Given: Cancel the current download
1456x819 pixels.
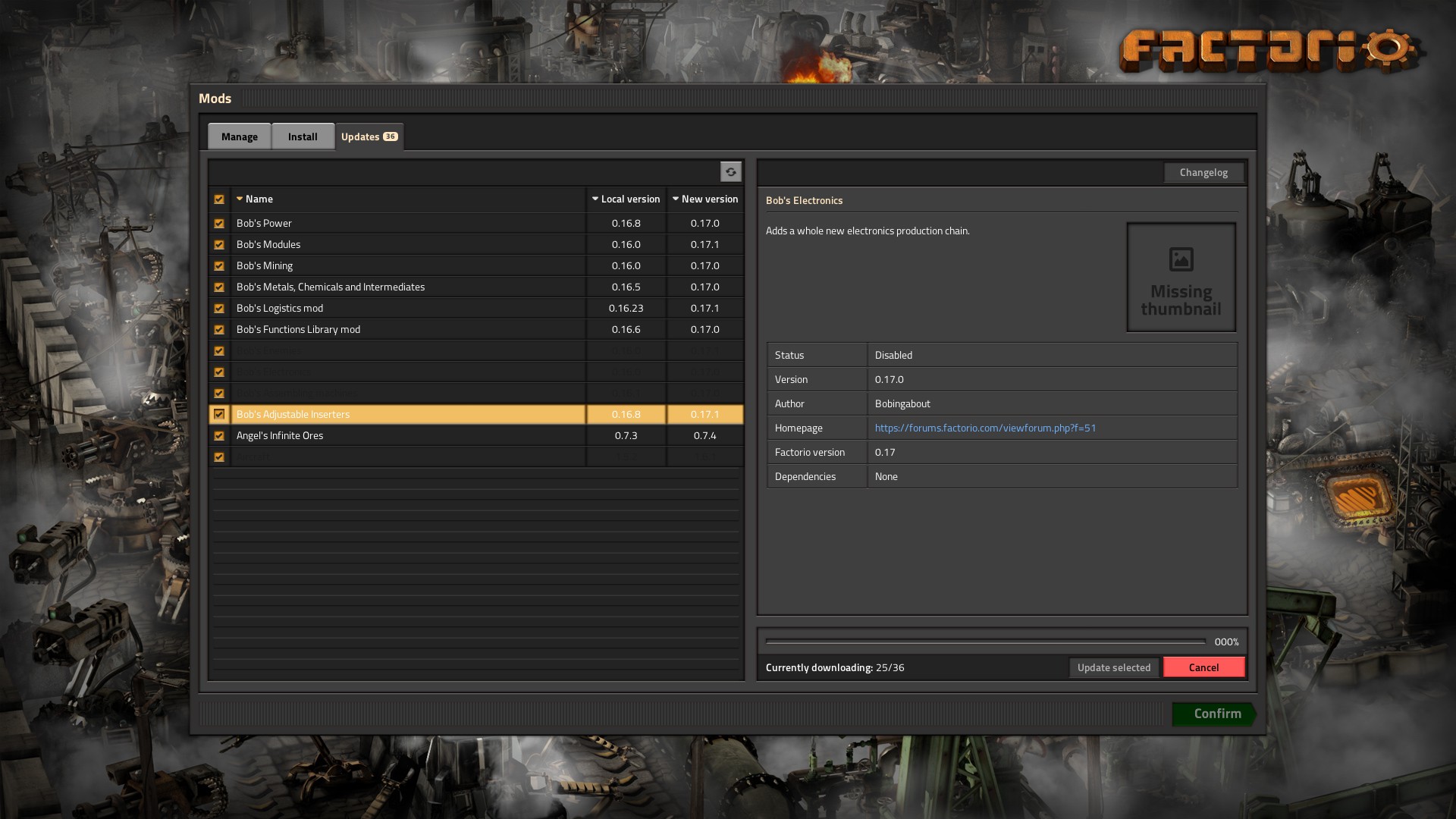Looking at the screenshot, I should [1203, 667].
